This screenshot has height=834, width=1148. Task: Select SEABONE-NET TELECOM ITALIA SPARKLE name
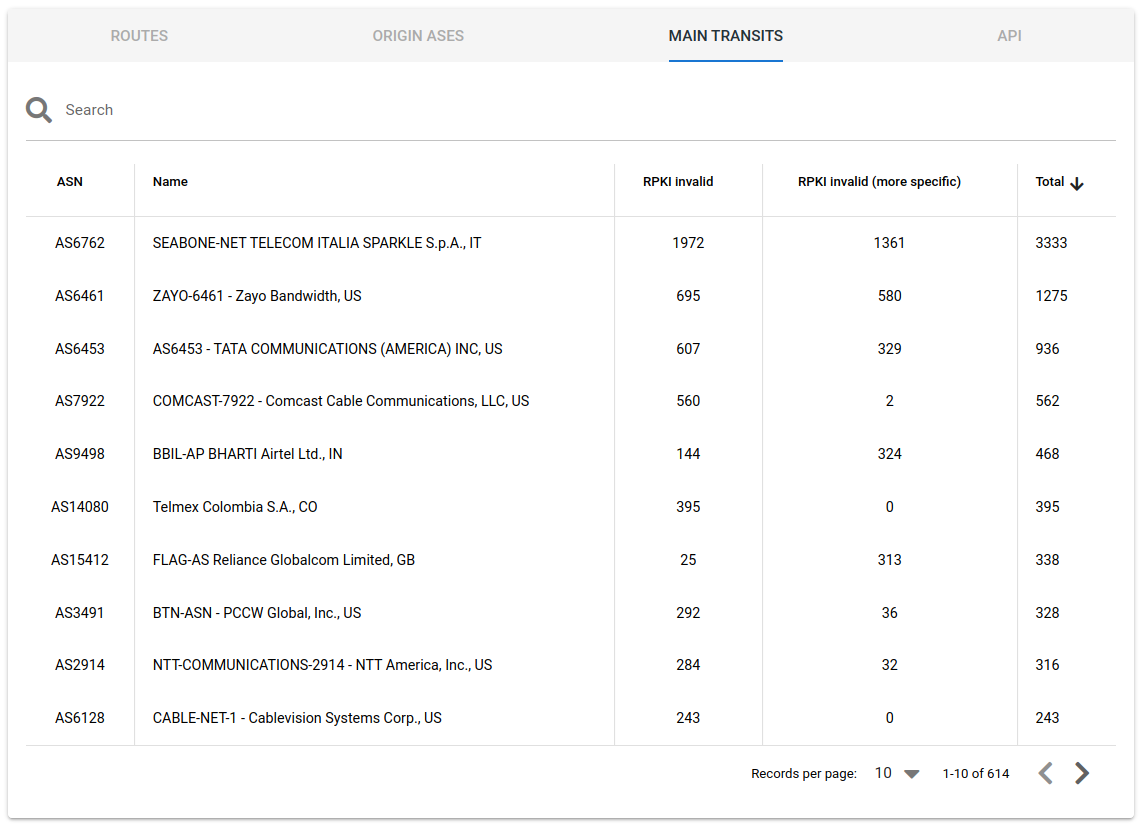point(317,243)
